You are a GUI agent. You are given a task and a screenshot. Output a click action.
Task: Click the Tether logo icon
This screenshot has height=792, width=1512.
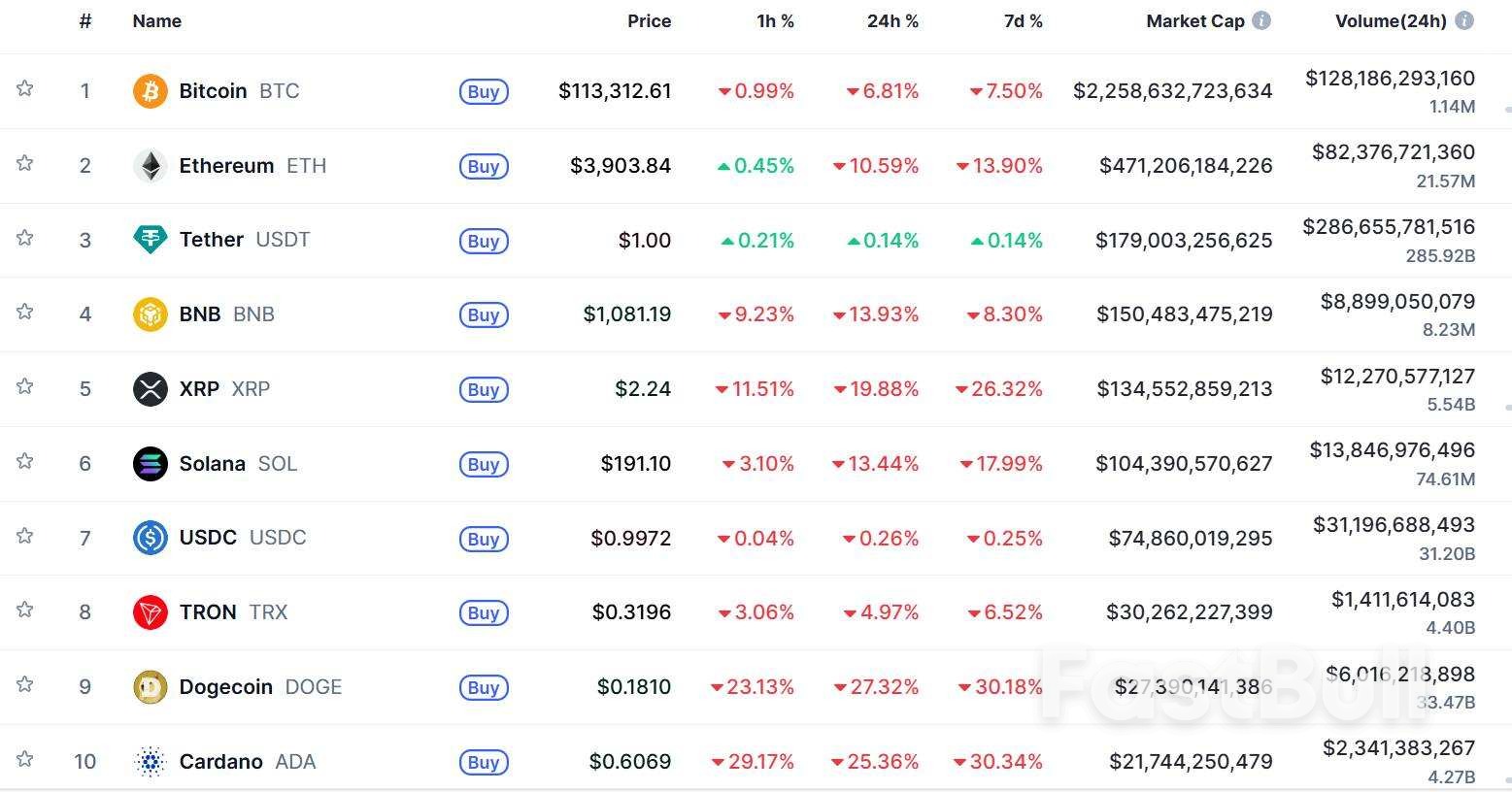tap(150, 240)
